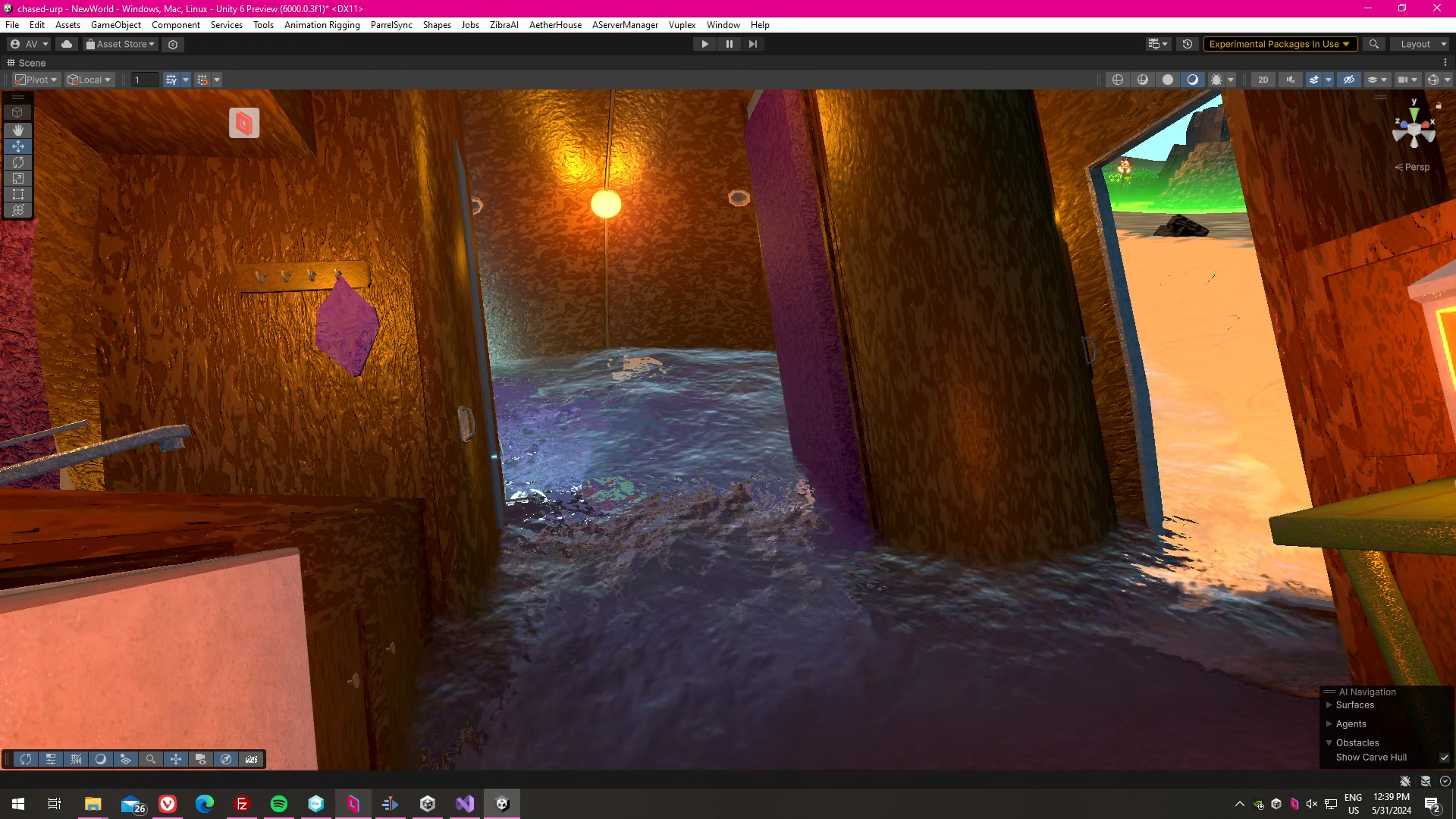Toggle 2D scene view mode
The height and width of the screenshot is (819, 1456).
1263,80
